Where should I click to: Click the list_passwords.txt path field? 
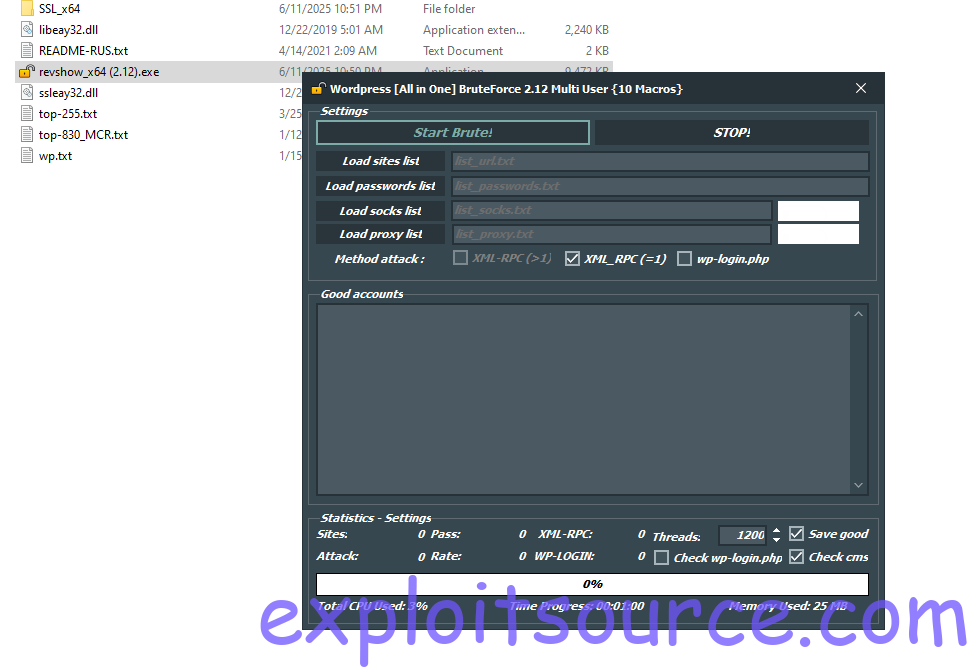(660, 186)
